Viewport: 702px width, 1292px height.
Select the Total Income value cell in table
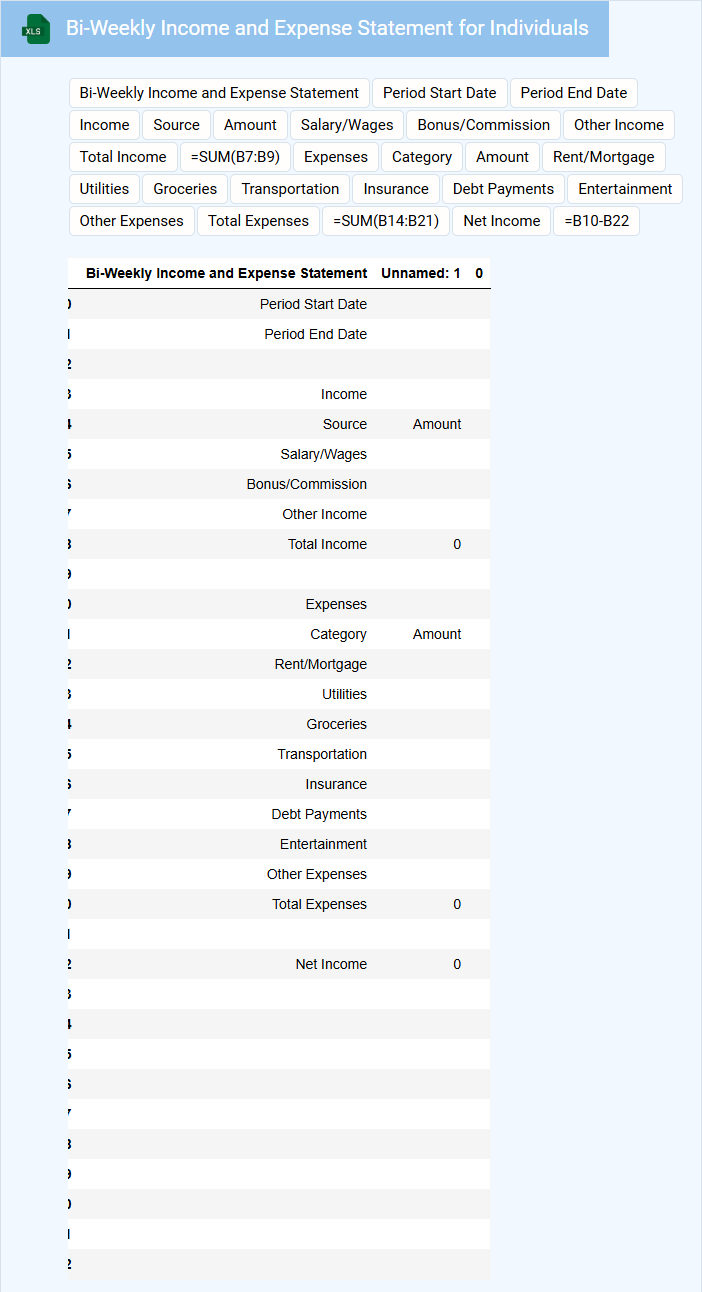(x=457, y=544)
